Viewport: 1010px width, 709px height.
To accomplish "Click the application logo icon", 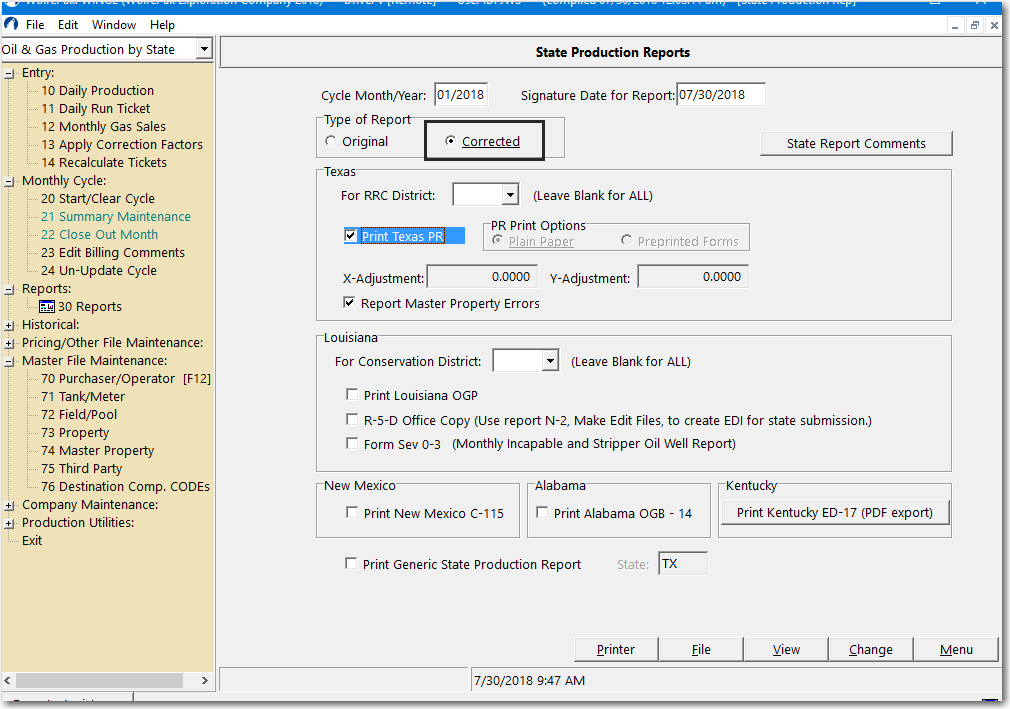I will [x=10, y=25].
